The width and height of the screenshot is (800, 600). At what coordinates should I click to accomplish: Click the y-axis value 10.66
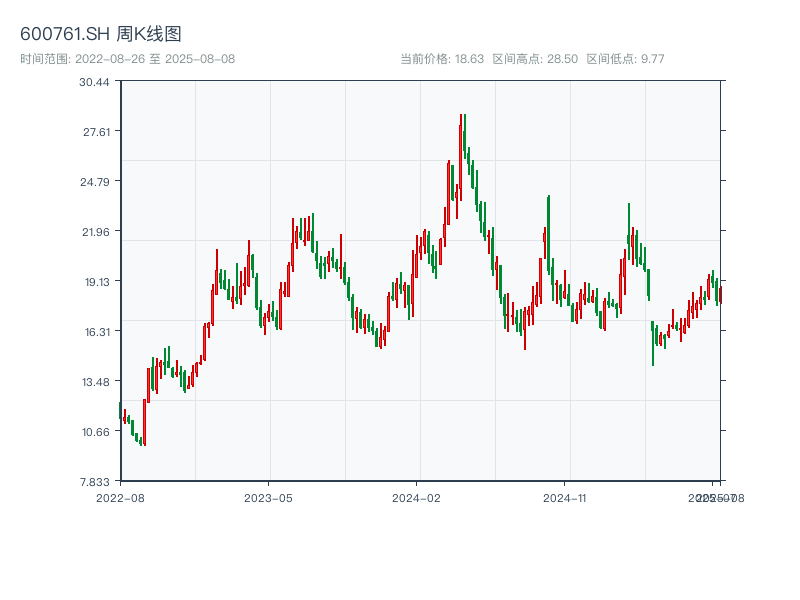pos(96,432)
